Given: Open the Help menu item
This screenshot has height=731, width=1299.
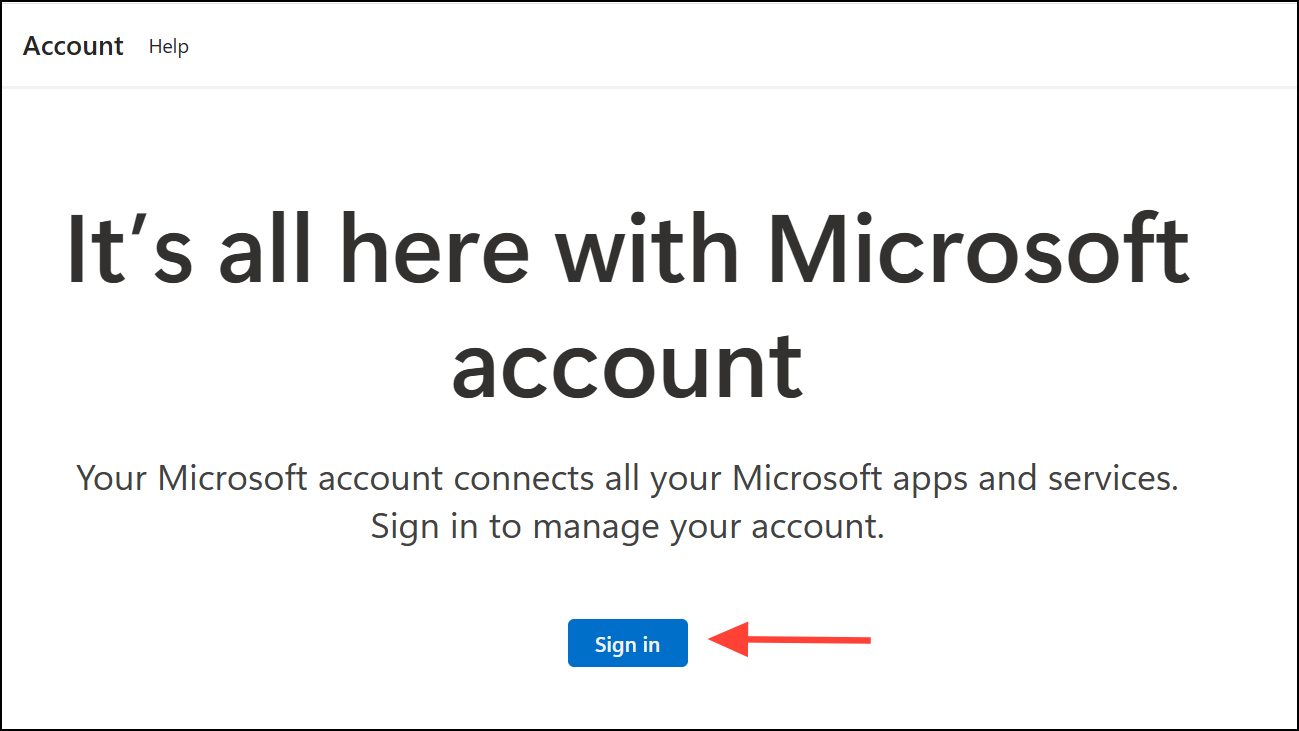Looking at the screenshot, I should [168, 47].
